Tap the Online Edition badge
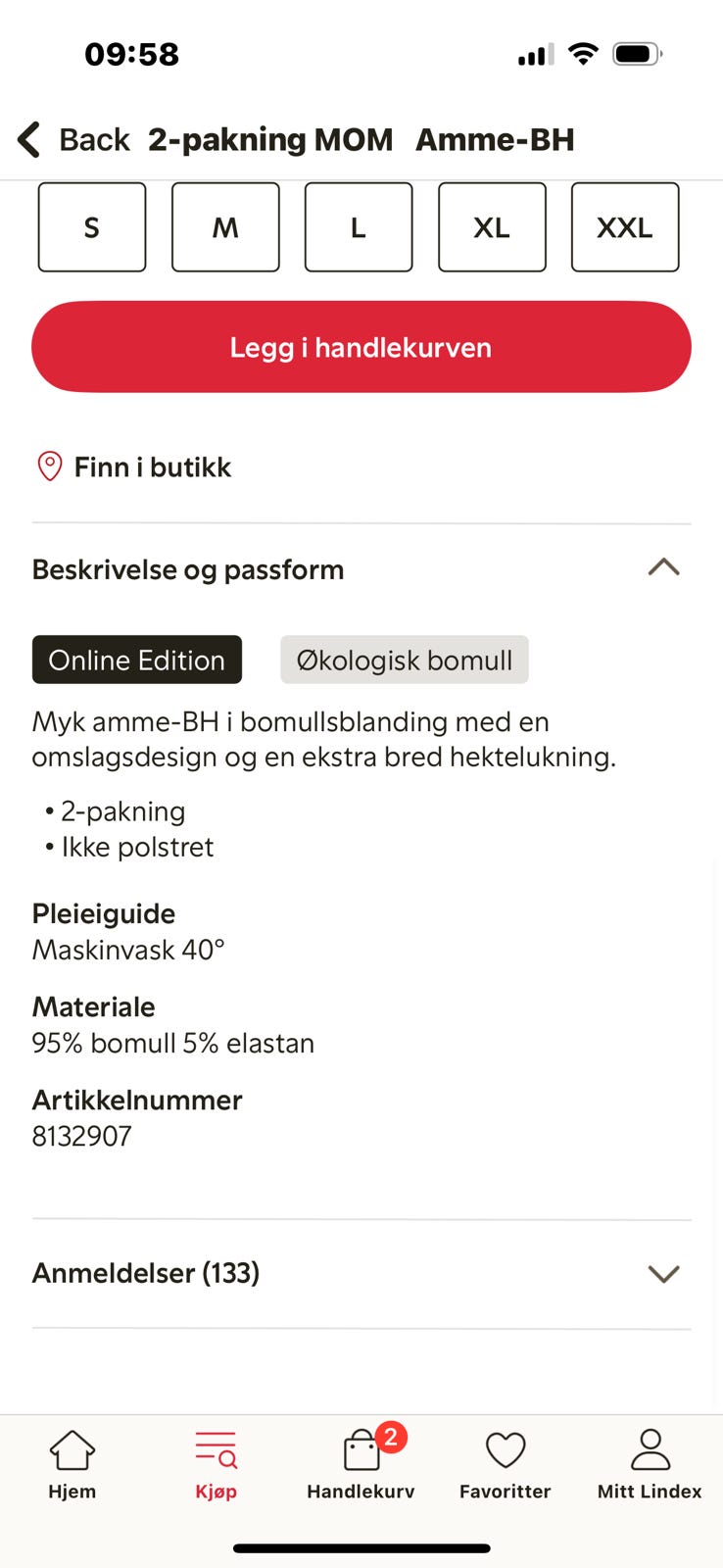Image resolution: width=723 pixels, height=1568 pixels. (x=136, y=660)
